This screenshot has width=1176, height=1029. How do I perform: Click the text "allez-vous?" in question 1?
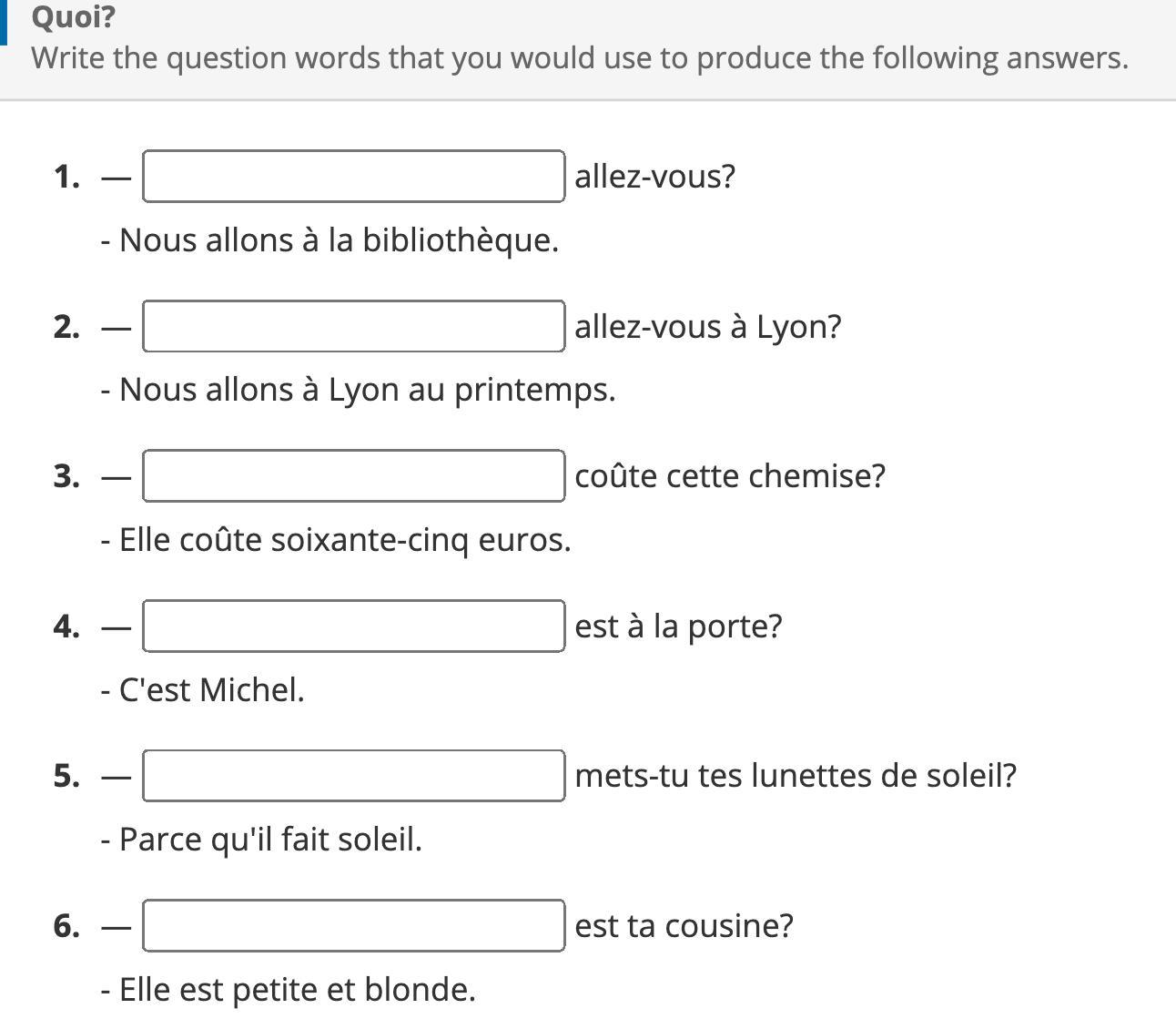[654, 176]
